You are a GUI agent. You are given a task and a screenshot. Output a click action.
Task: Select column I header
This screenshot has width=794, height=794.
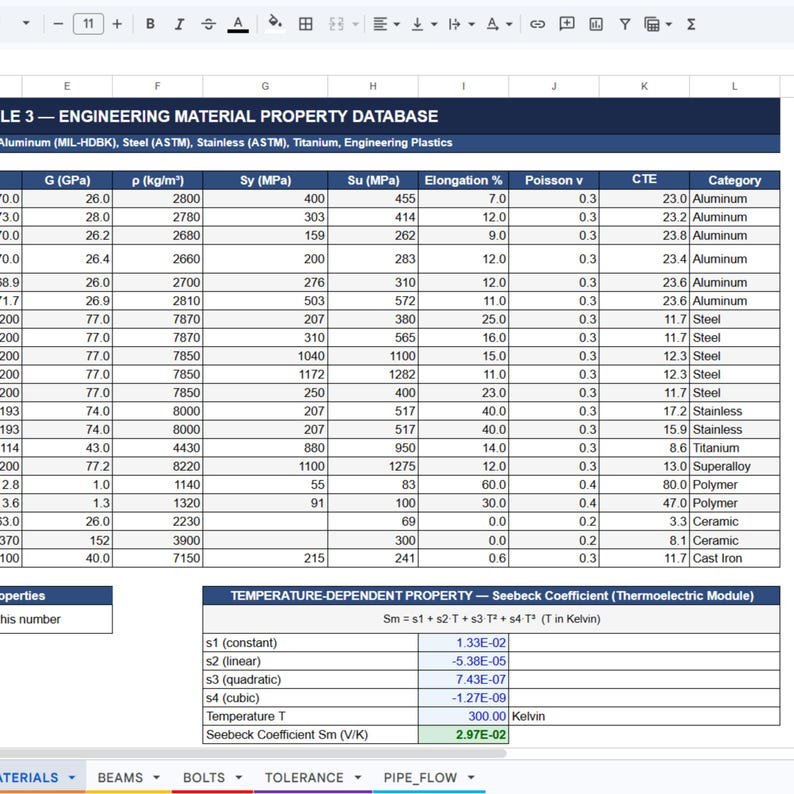pyautogui.click(x=463, y=86)
